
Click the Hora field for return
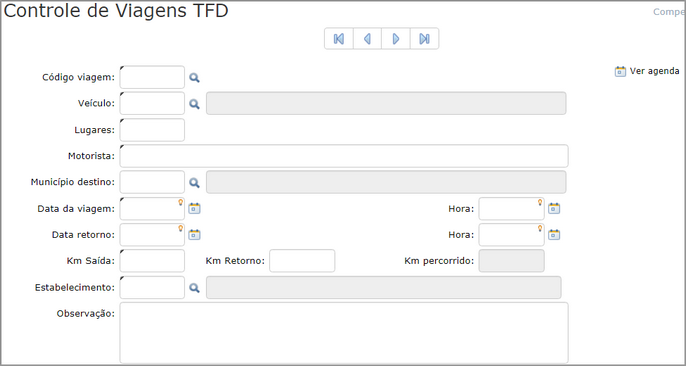(511, 235)
